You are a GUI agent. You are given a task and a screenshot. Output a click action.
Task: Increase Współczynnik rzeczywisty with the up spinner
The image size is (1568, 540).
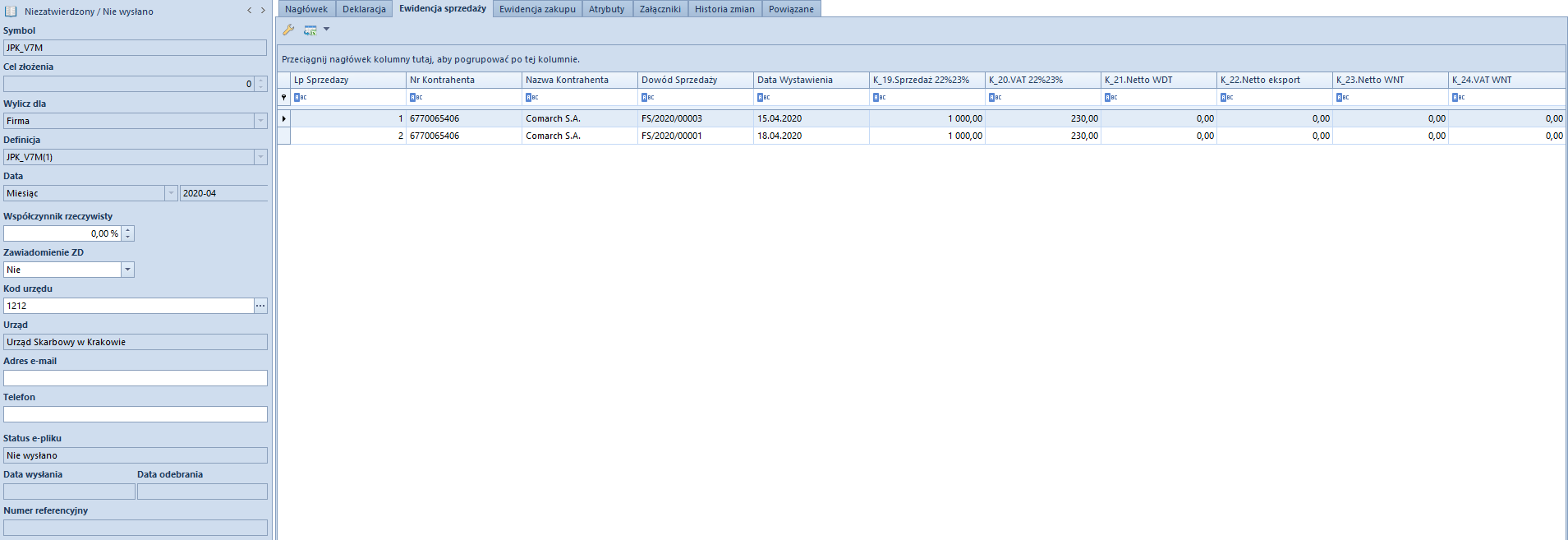click(x=128, y=230)
